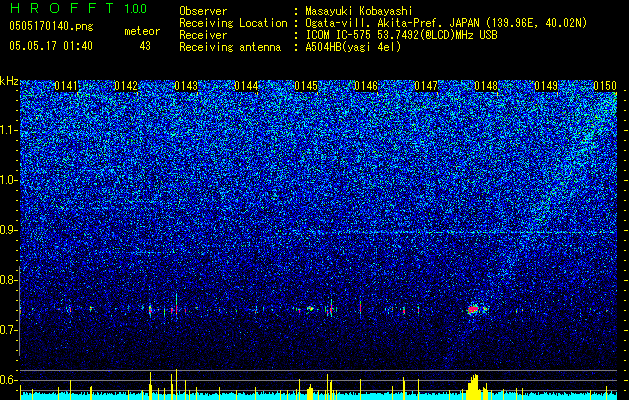The height and width of the screenshot is (400, 629).
Task: Click the 'Observer' field label
Action: [x=203, y=11]
